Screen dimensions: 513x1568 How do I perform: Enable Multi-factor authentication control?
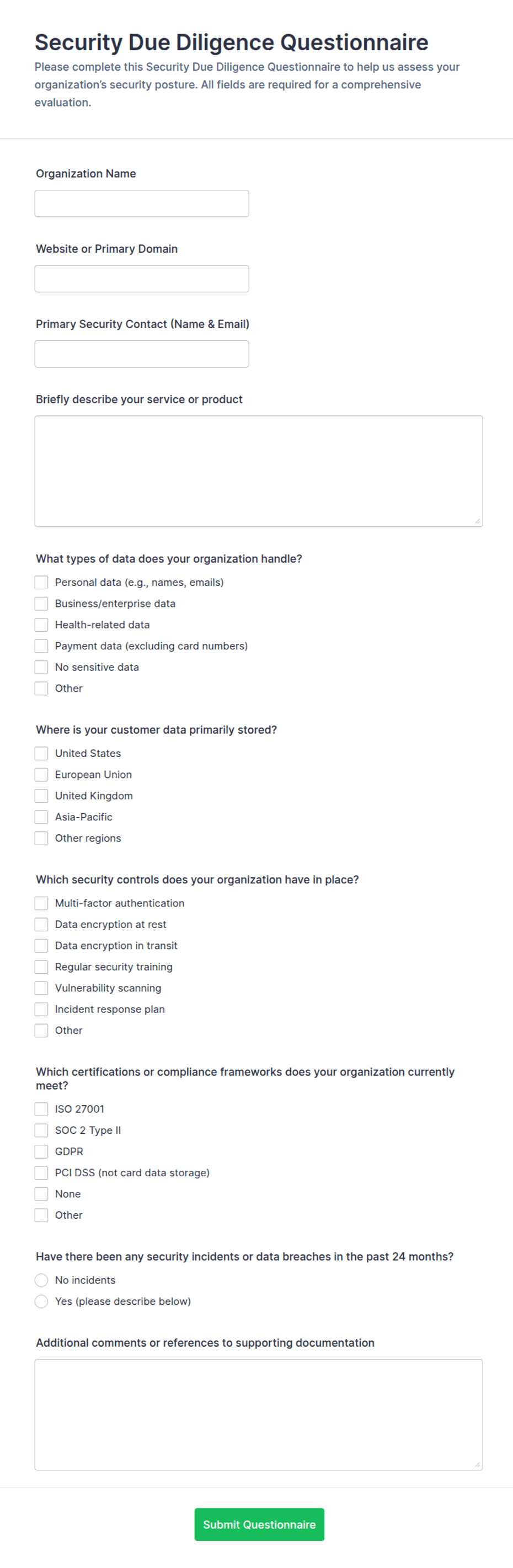[x=41, y=903]
